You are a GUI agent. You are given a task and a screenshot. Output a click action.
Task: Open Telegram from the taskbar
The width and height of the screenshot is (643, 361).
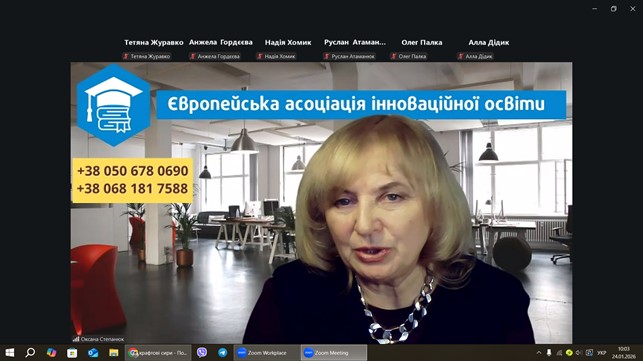222,353
